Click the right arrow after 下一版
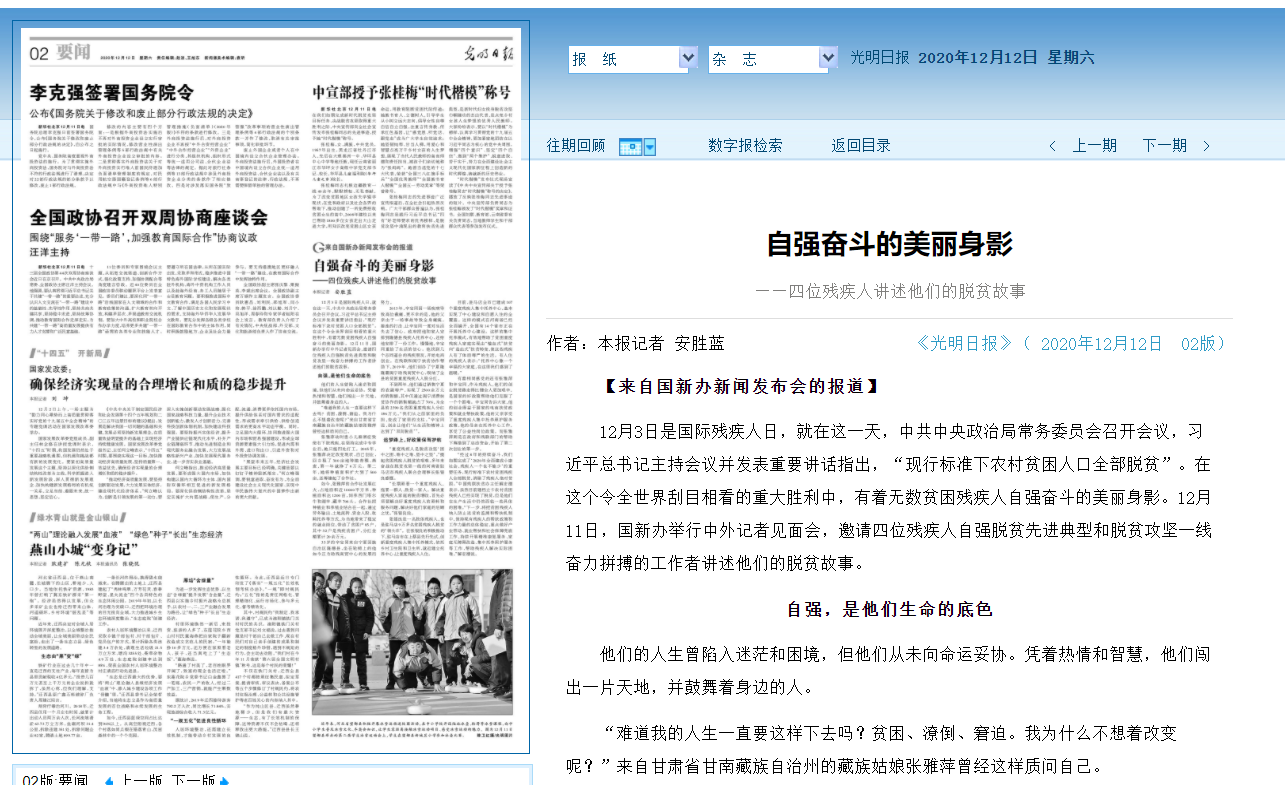 point(224,779)
